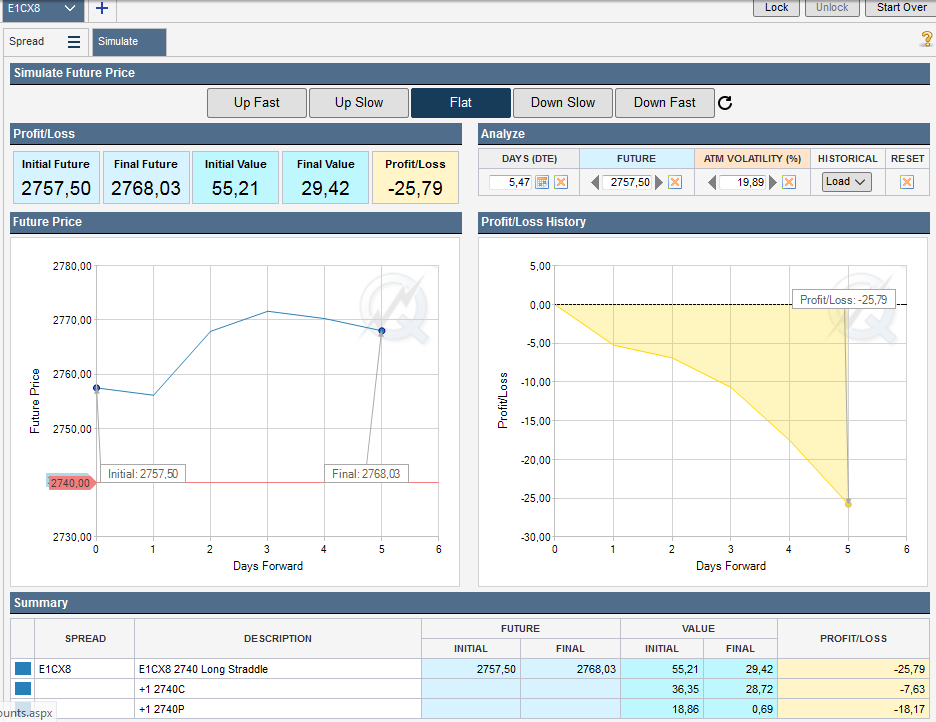Open the Spread hamburger menu
The height and width of the screenshot is (722, 936).
[x=74, y=42]
